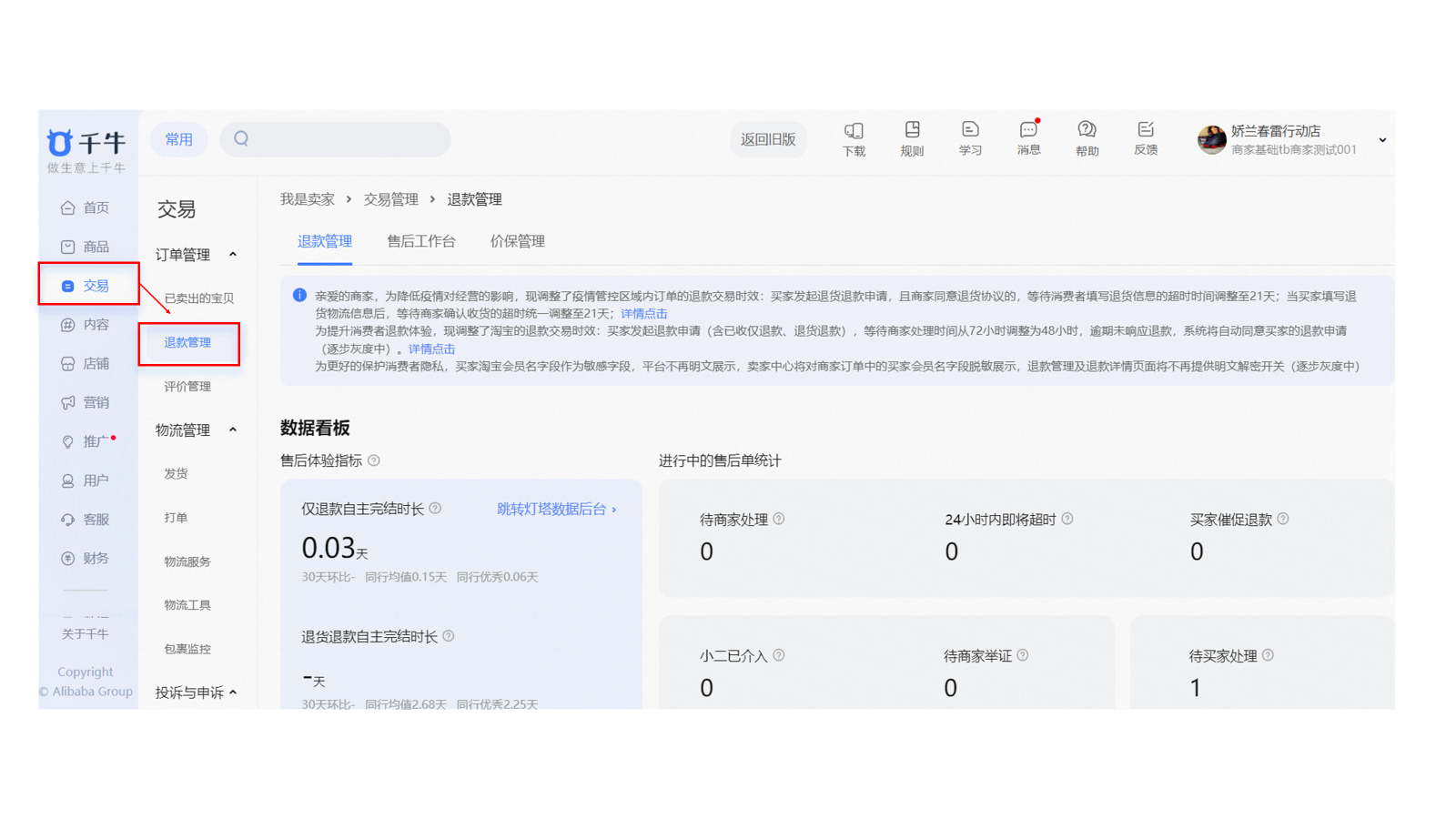Select 评价管理 in the submenu
The width and height of the screenshot is (1456, 819).
coord(187,387)
